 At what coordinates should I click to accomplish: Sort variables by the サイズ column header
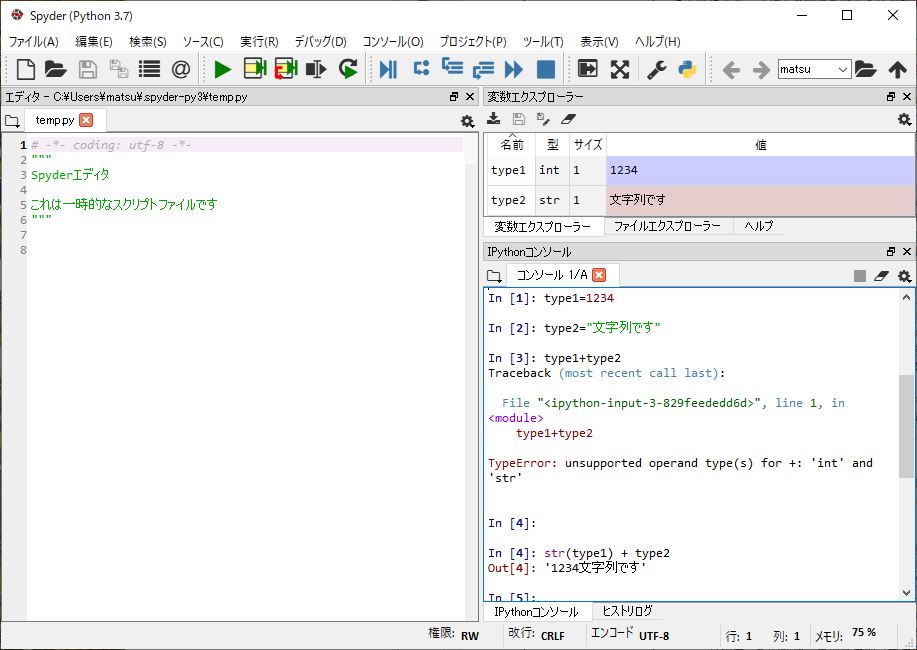[x=588, y=145]
